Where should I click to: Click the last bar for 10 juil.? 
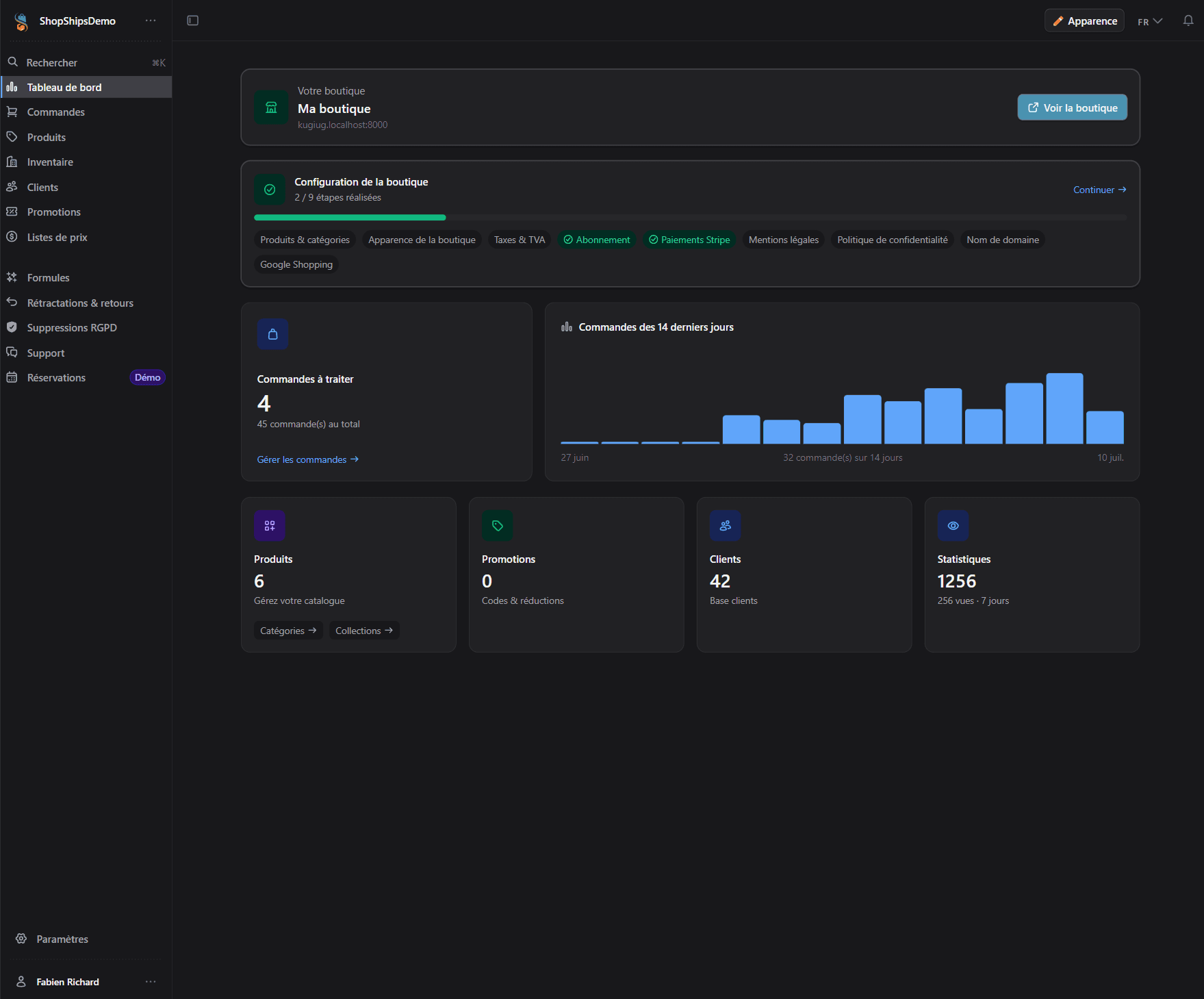point(1105,427)
